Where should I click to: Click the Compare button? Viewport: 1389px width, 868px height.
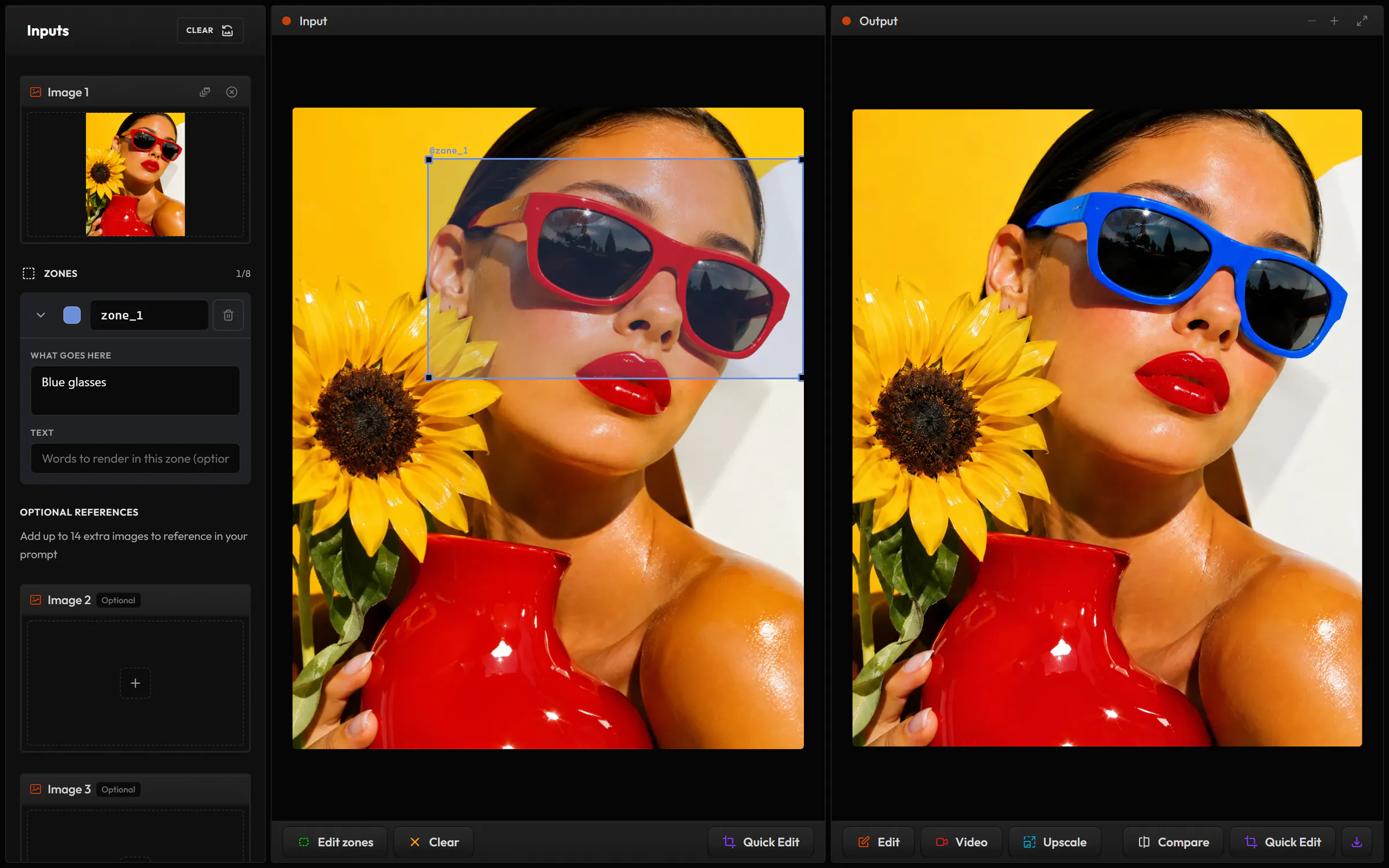1173,842
